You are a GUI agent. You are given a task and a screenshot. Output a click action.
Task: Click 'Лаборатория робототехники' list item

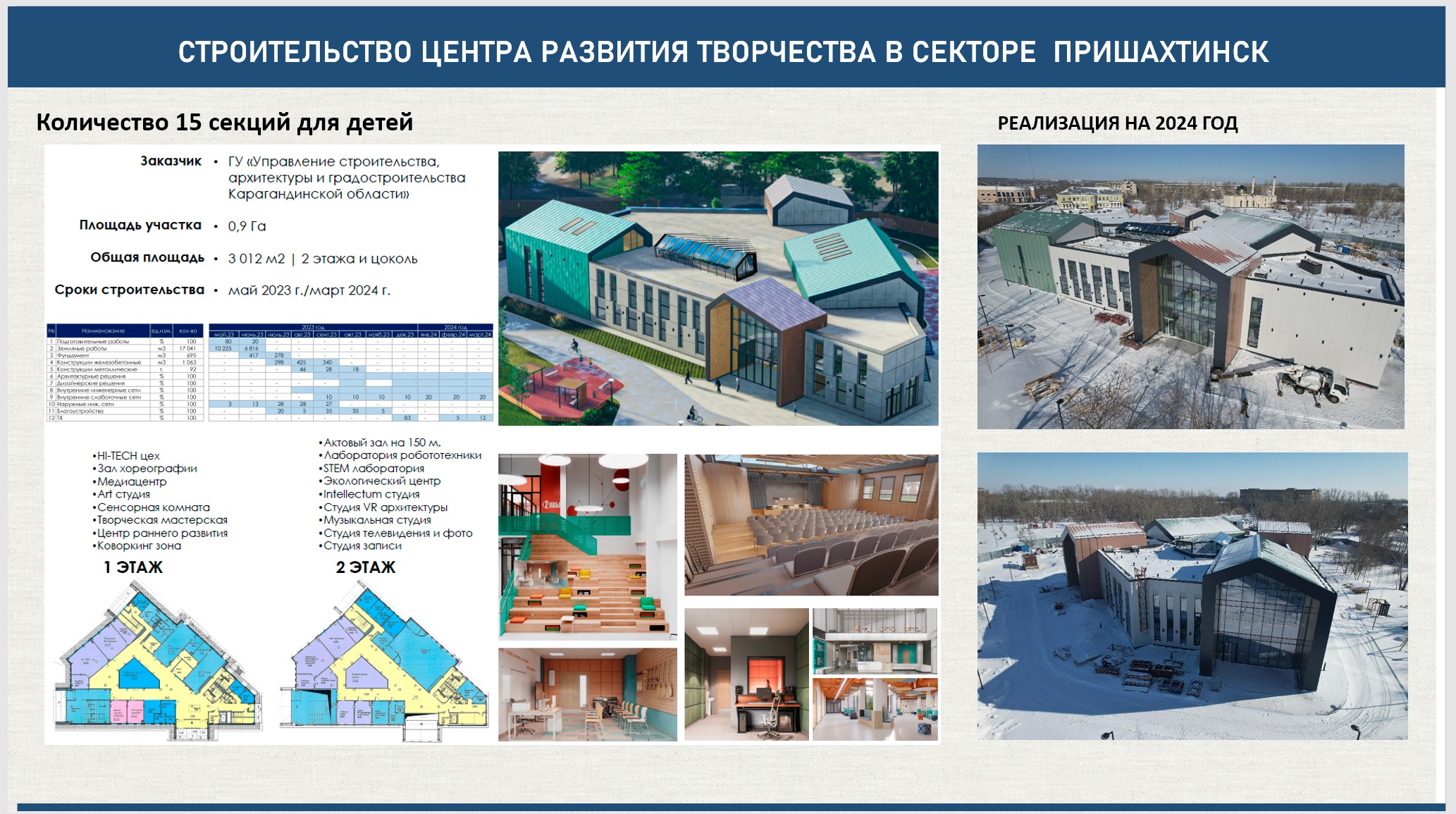[x=402, y=455]
